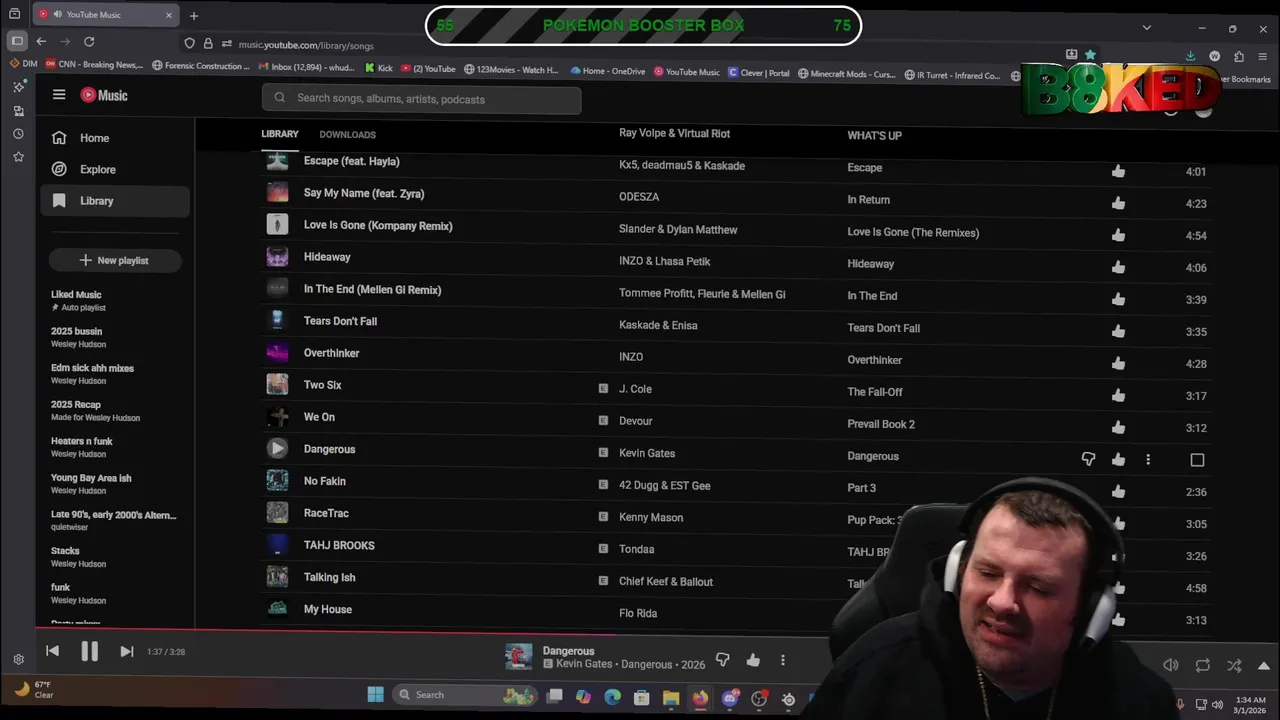The image size is (1280, 720).
Task: Toggle like on Overthinker row
Action: click(x=1118, y=363)
